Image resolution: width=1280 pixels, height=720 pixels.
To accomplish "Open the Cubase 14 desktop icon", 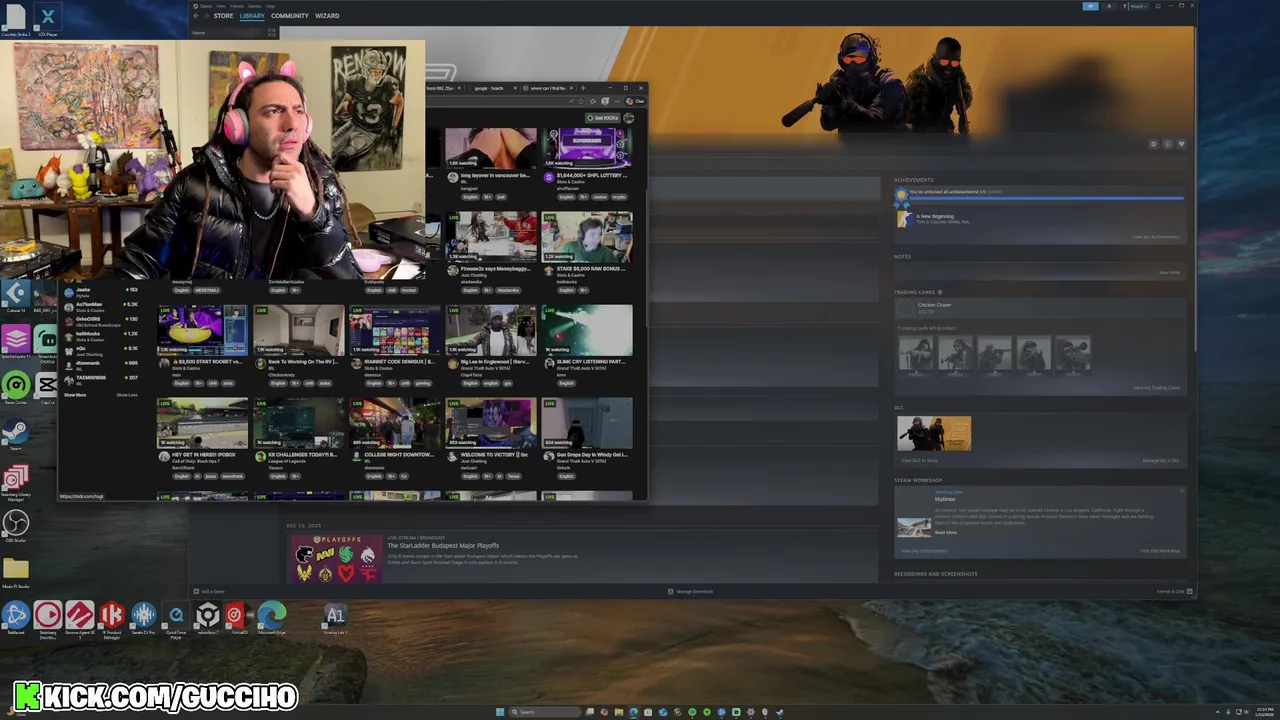I will [15, 295].
